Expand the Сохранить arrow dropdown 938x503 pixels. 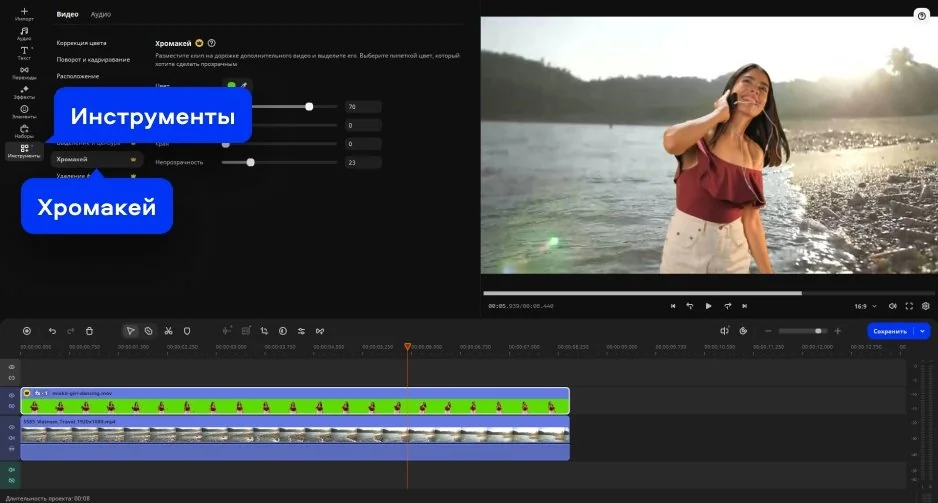(x=922, y=331)
